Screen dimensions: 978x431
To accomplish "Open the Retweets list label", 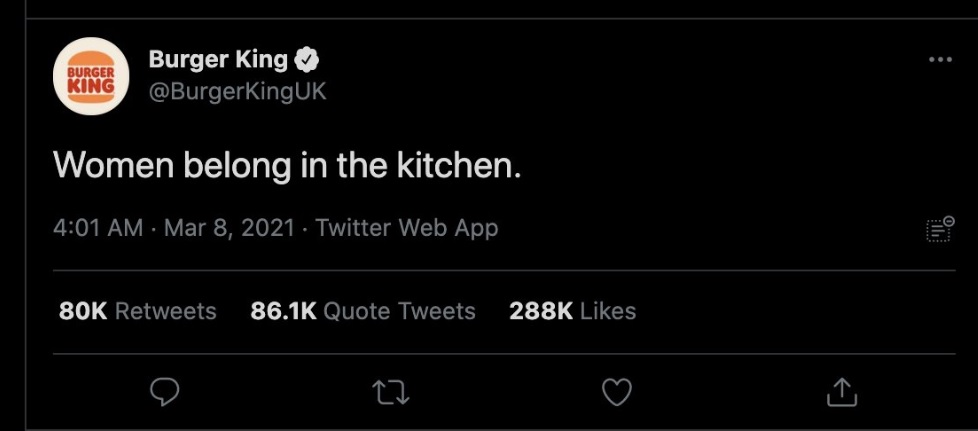I will [166, 311].
